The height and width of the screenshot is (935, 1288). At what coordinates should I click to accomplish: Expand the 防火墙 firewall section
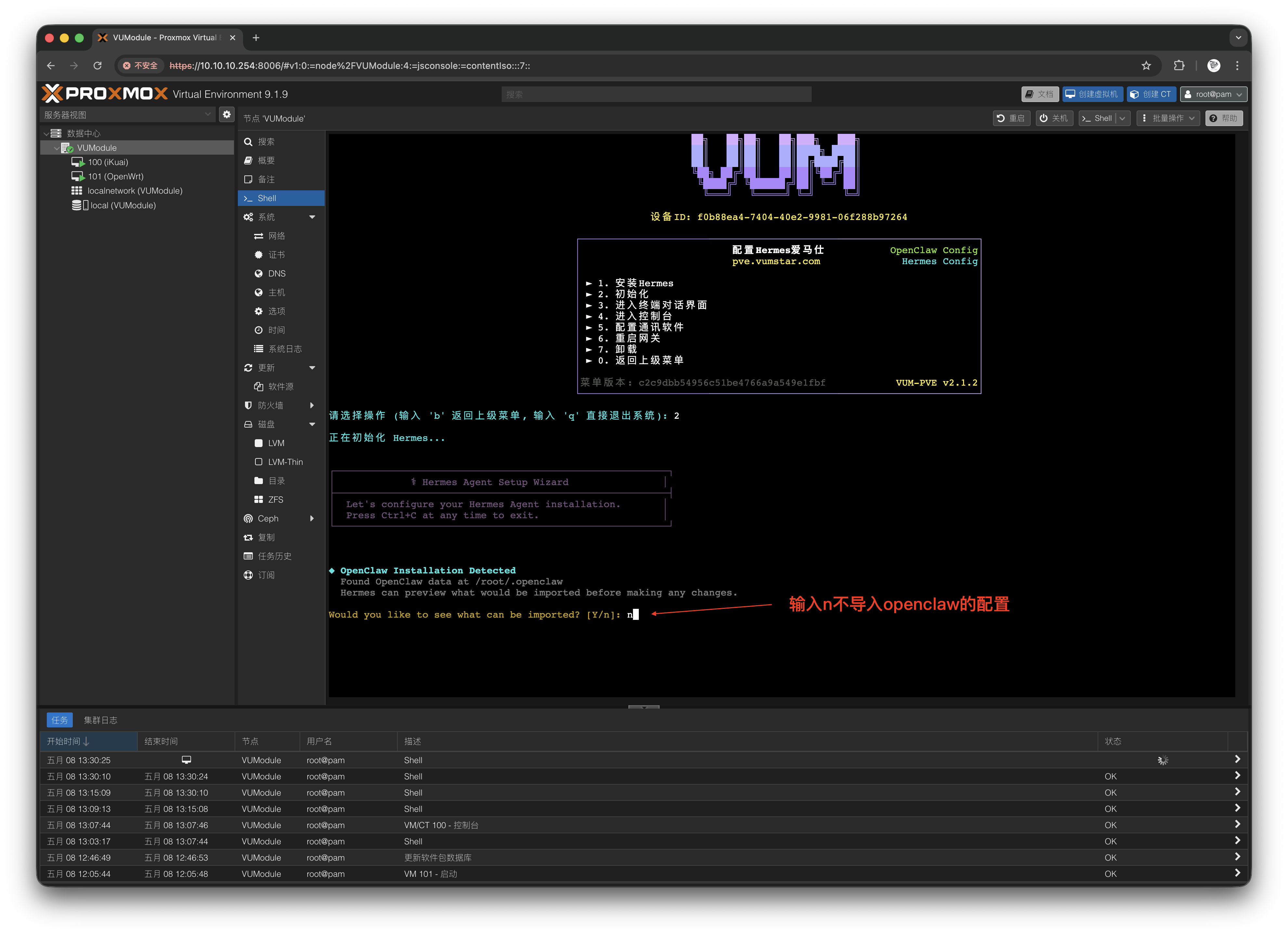point(312,405)
